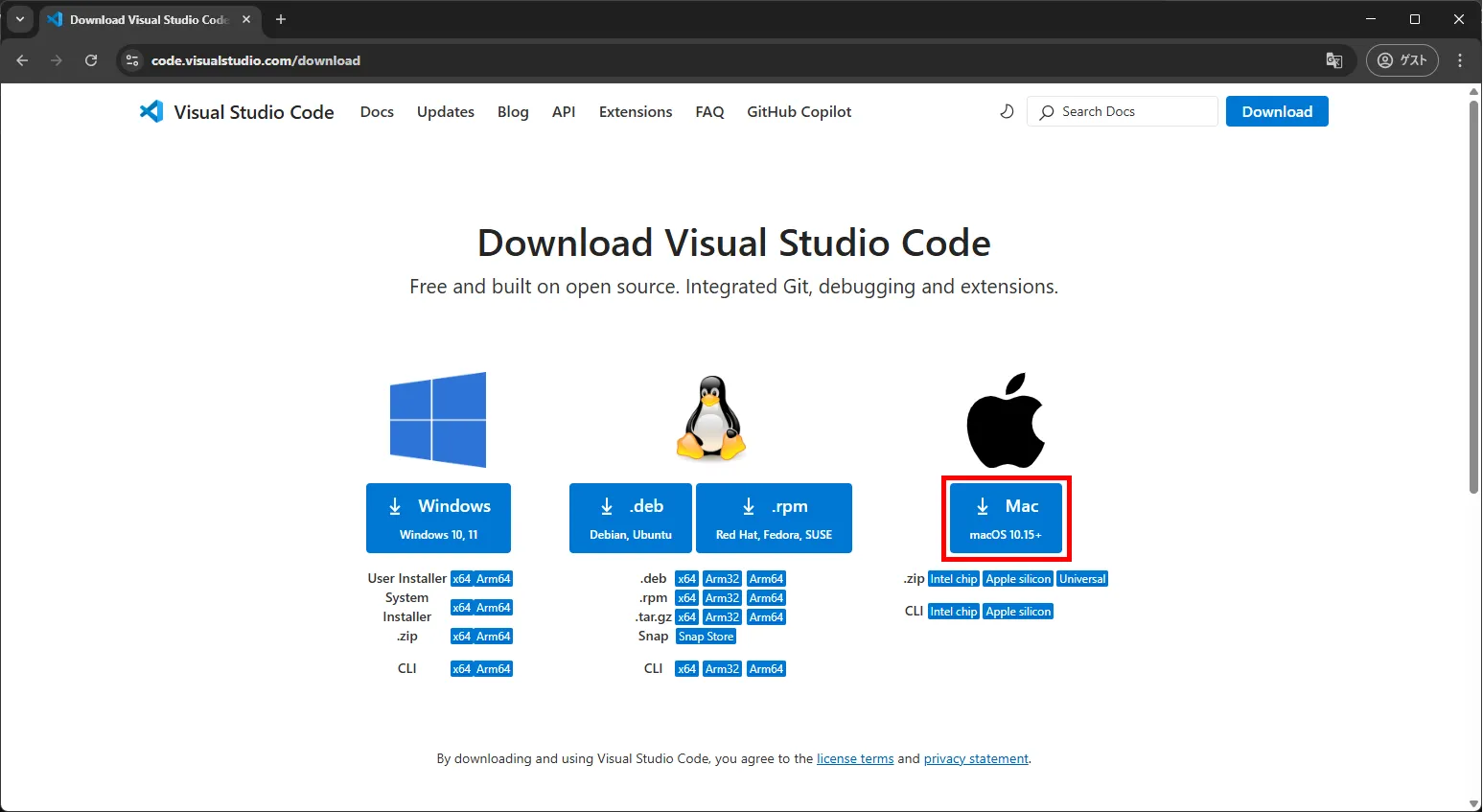Open the Extensions menu item
Screen dimensions: 1483x812
tap(636, 111)
